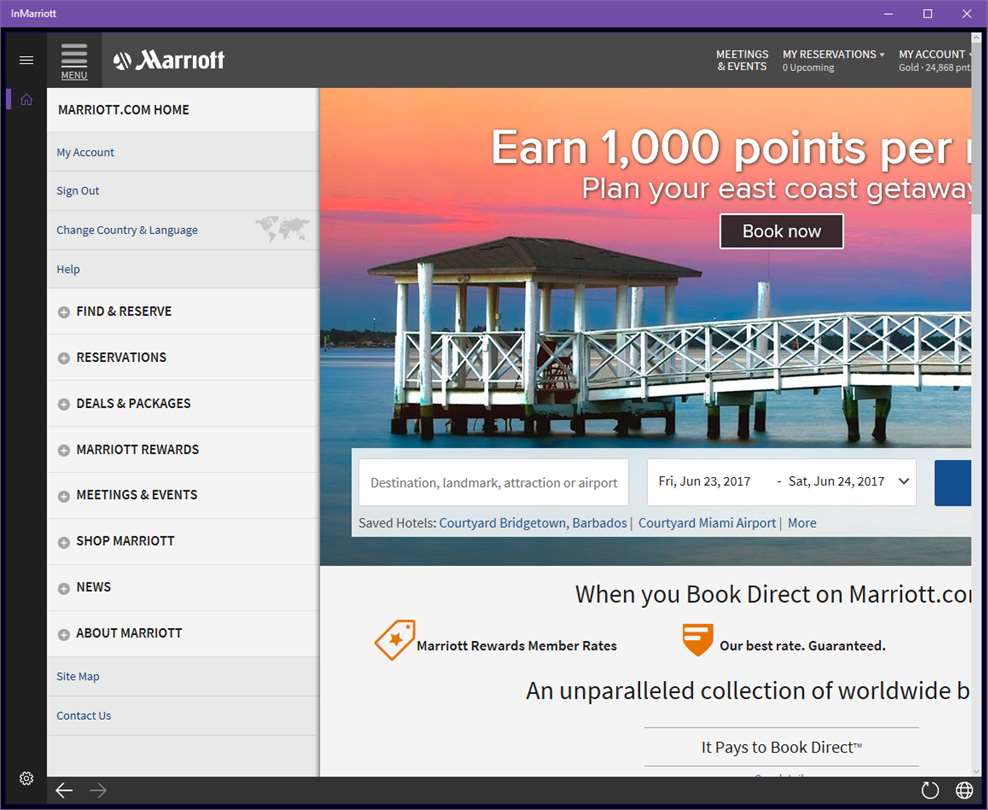Click the Book now button

[781, 231]
